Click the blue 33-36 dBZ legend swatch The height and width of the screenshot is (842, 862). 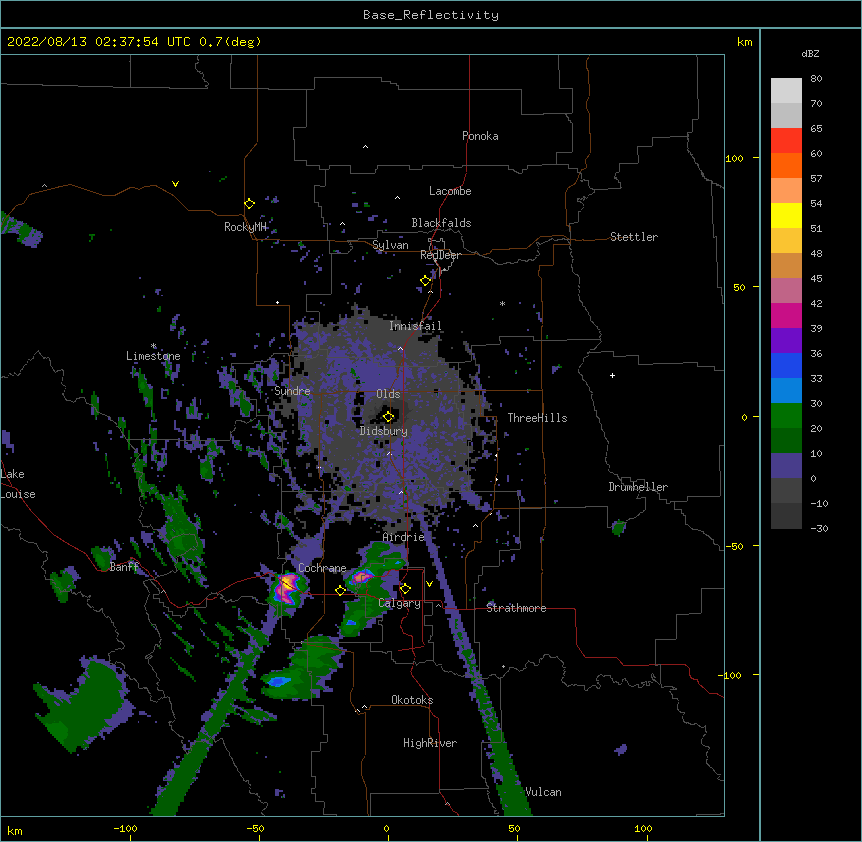(786, 365)
